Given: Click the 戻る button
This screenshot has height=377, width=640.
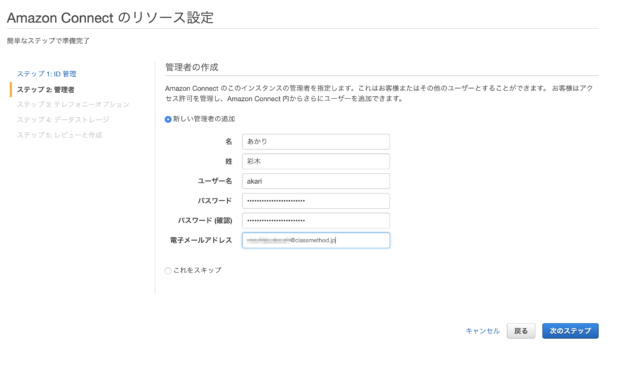Looking at the screenshot, I should [x=521, y=331].
